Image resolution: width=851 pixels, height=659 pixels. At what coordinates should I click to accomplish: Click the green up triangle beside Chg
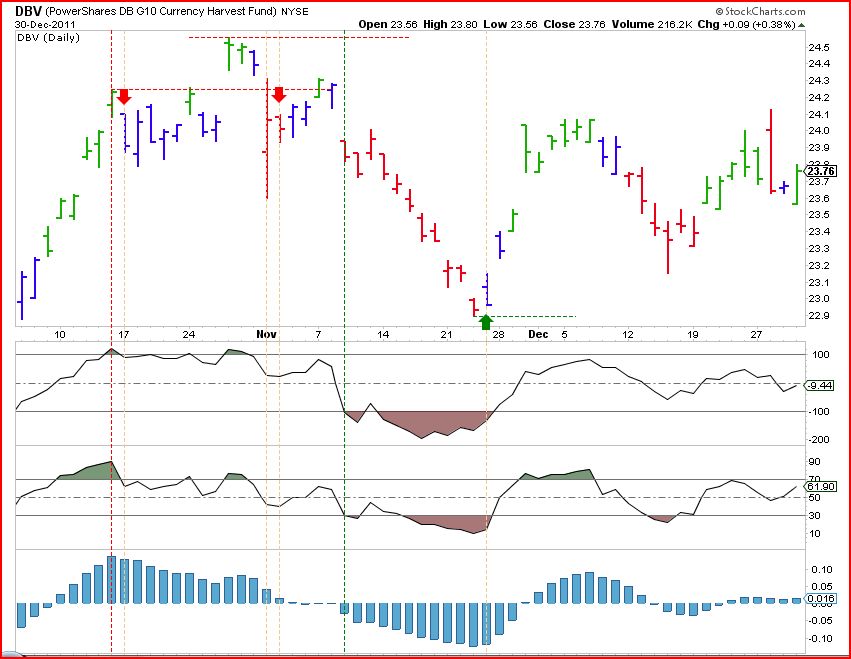(802, 25)
